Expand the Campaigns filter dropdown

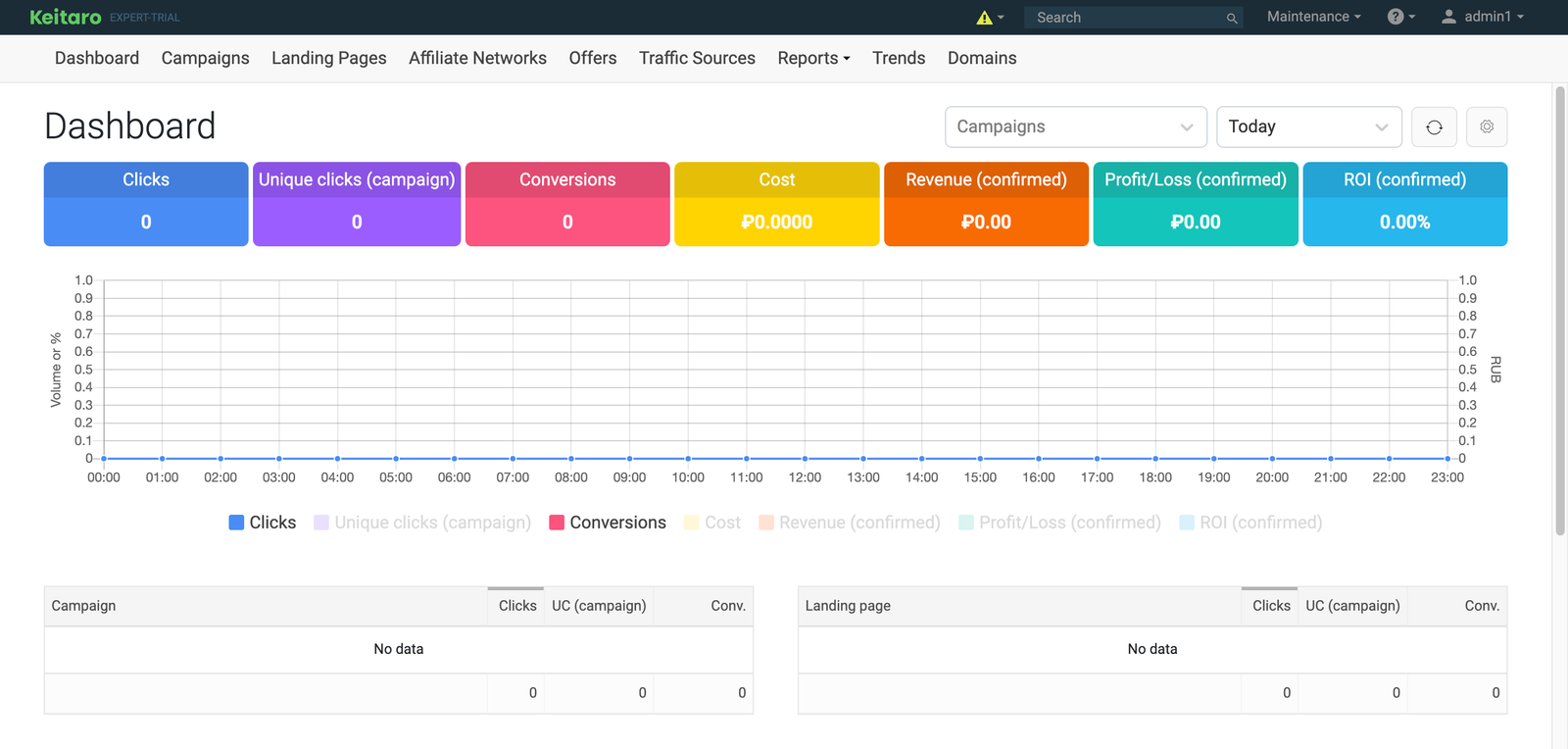pyautogui.click(x=1075, y=127)
